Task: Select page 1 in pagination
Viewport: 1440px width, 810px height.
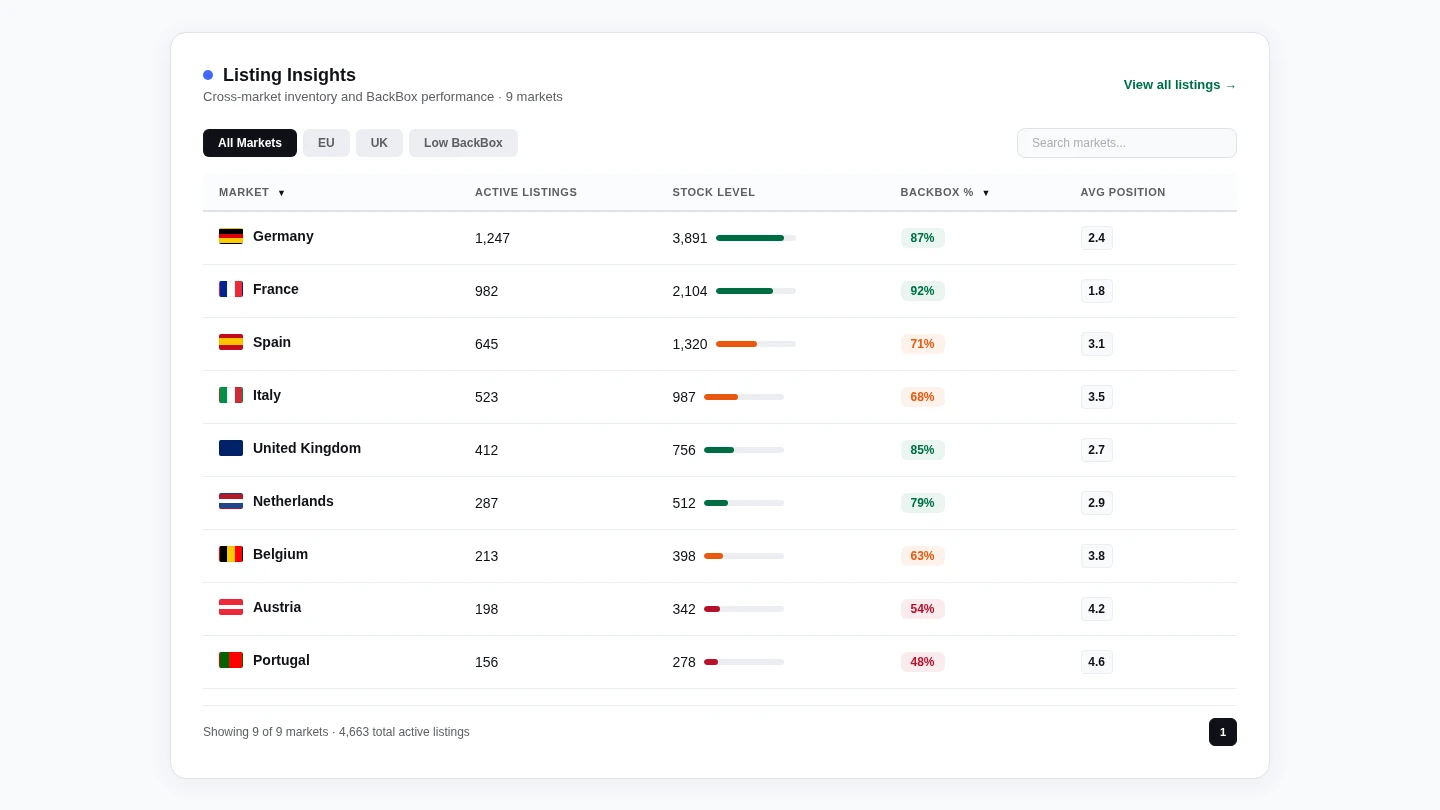Action: pos(1223,732)
